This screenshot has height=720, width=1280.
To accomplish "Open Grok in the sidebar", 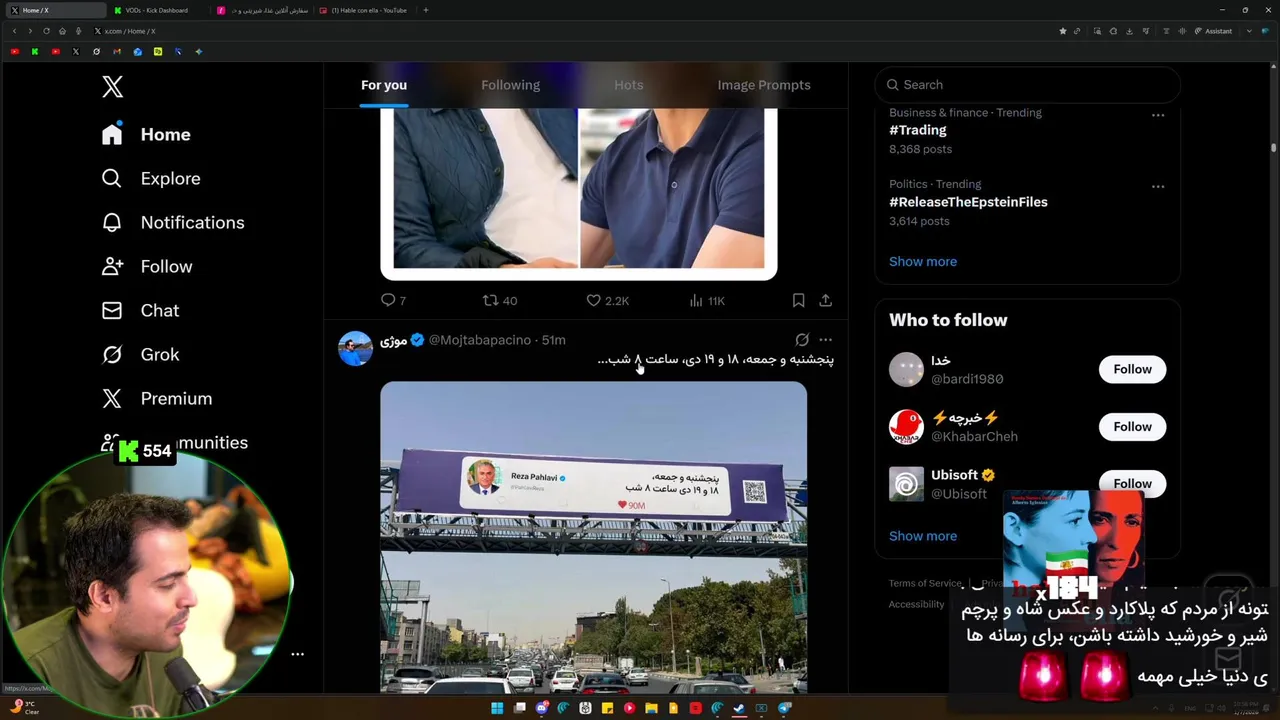I will (x=140, y=354).
